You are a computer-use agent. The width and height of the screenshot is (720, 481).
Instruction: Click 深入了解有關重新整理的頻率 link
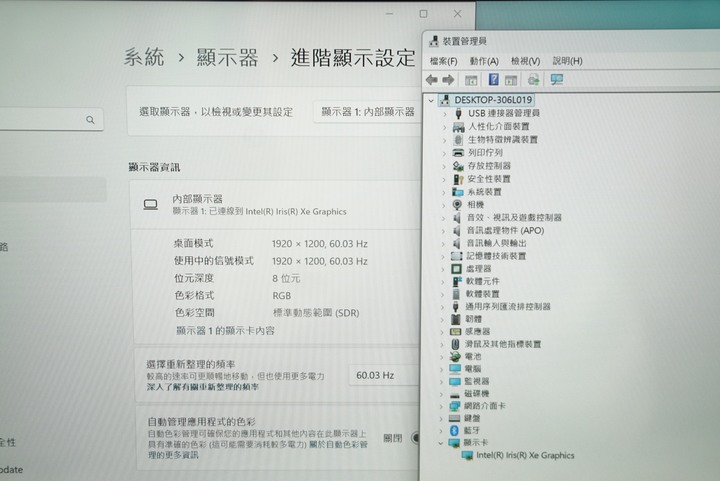click(204, 386)
